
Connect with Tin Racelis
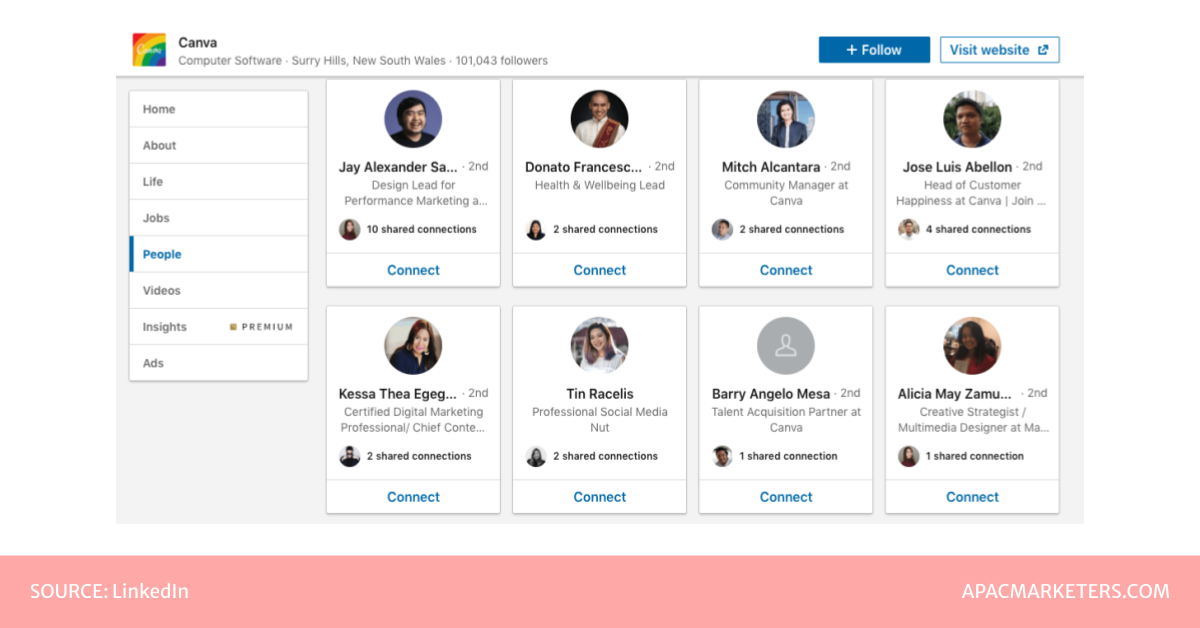tap(600, 497)
